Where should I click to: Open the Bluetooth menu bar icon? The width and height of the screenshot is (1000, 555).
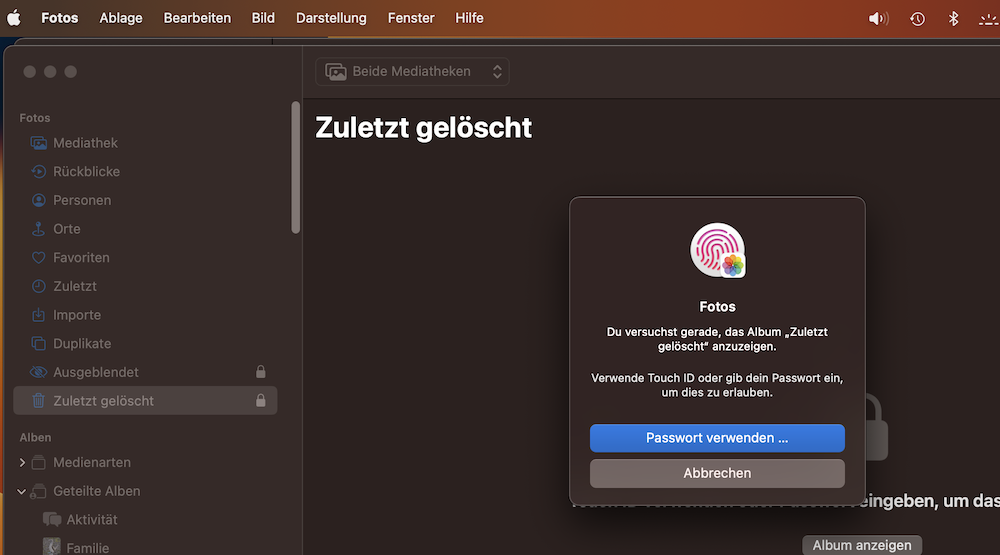pyautogui.click(x=953, y=18)
